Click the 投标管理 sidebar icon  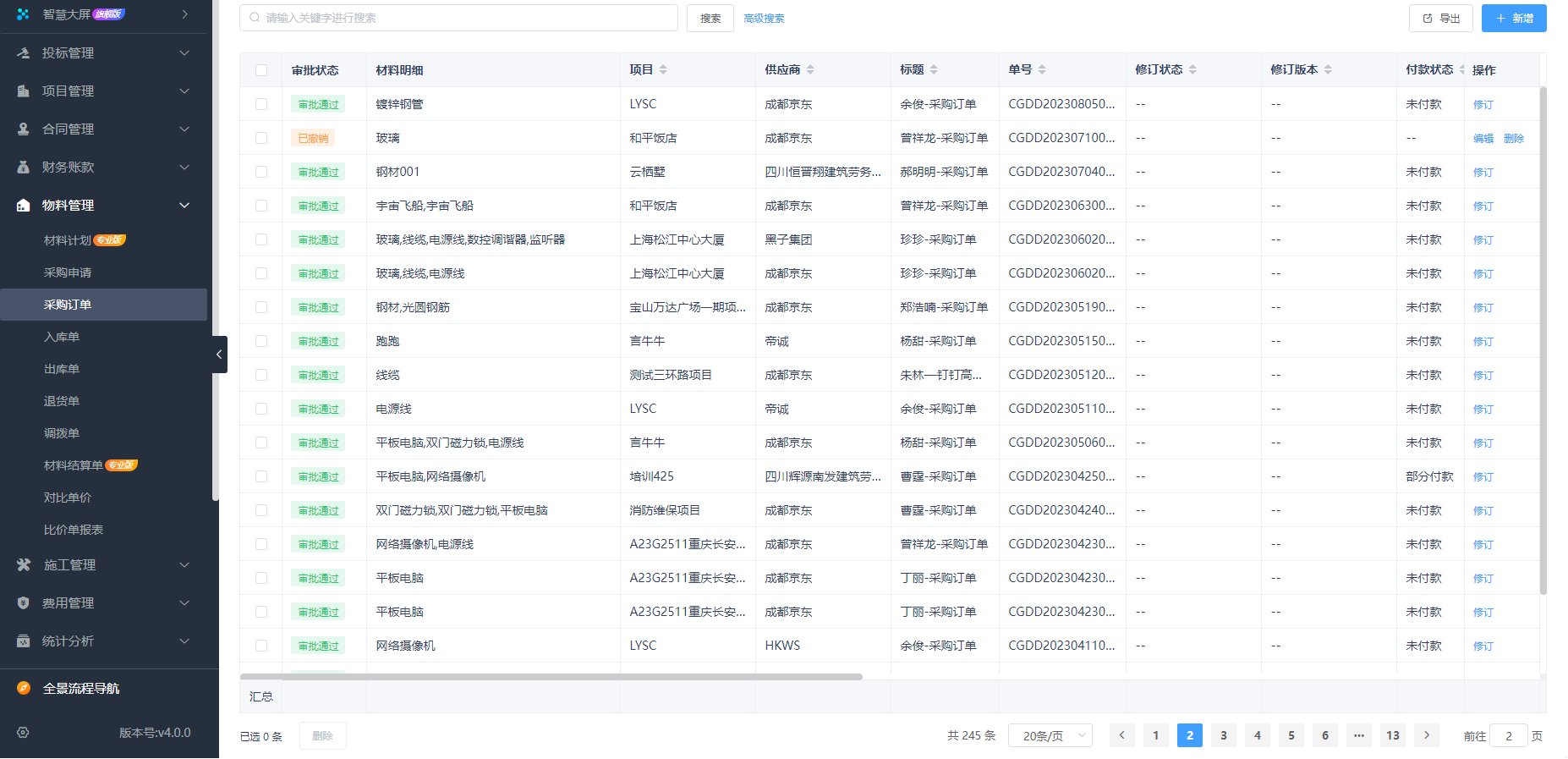(x=24, y=52)
